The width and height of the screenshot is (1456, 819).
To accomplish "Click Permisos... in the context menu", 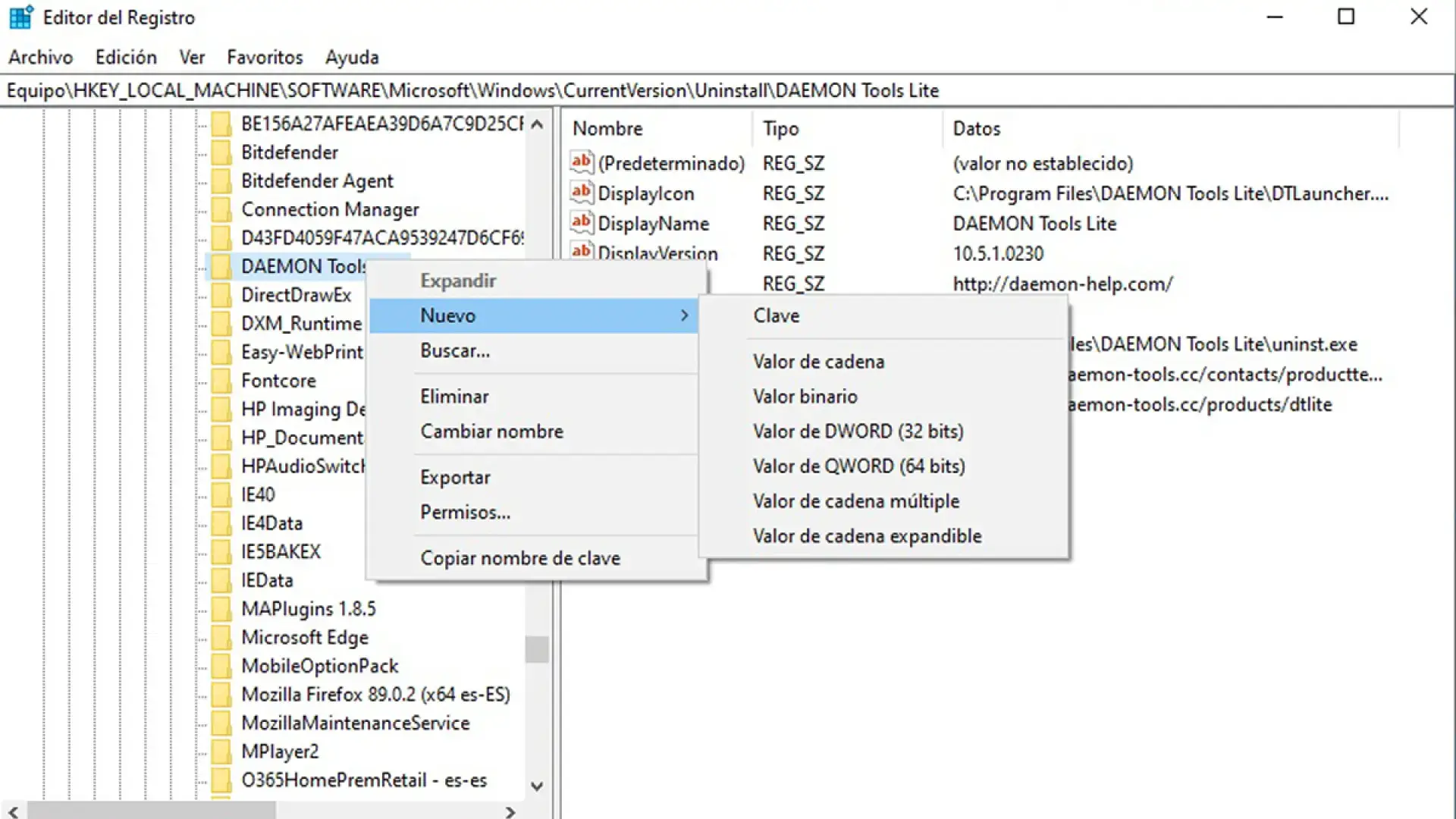I will coord(465,512).
